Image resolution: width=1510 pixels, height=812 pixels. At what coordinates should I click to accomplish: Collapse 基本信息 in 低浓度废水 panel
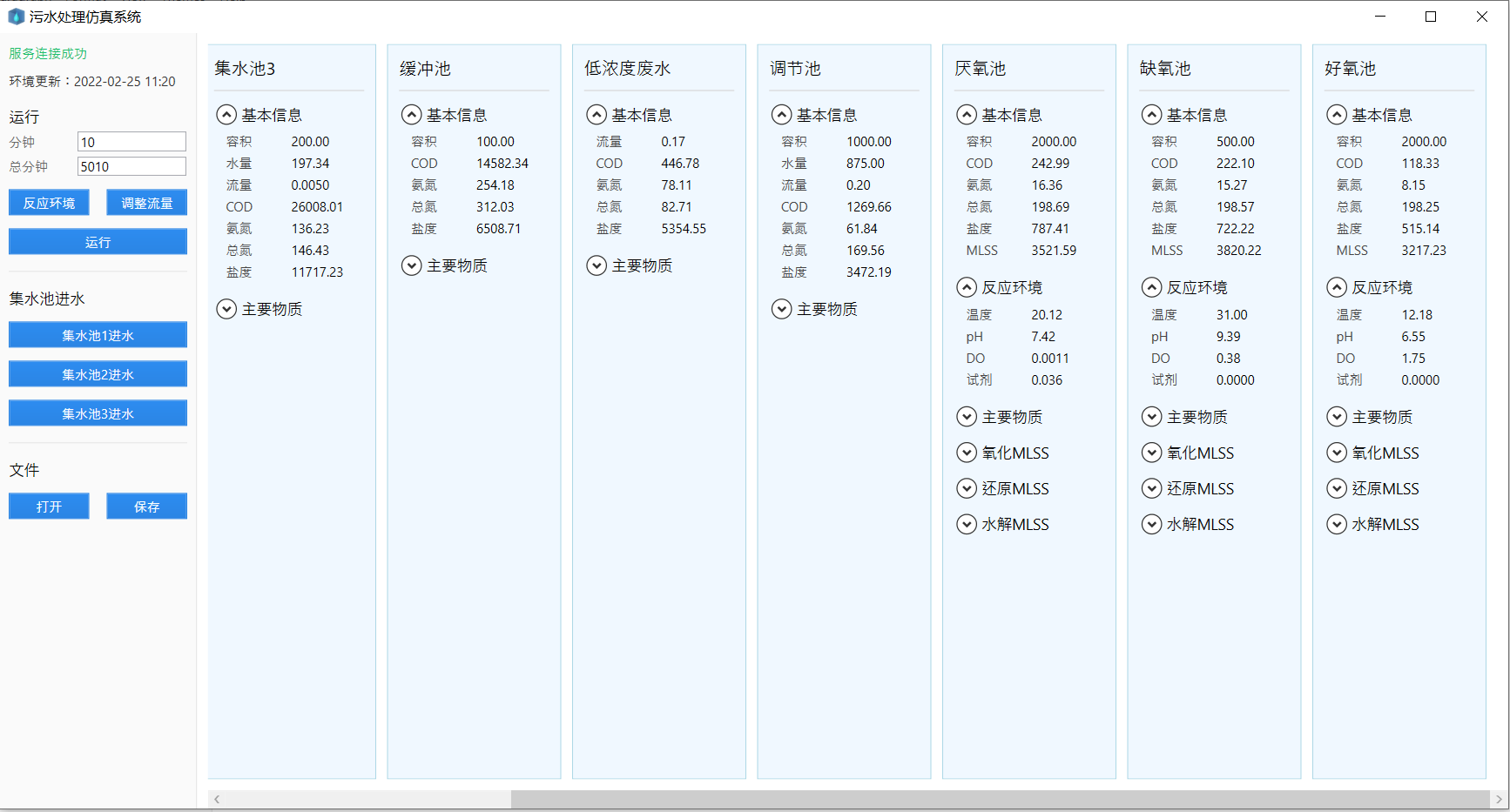[x=597, y=115]
